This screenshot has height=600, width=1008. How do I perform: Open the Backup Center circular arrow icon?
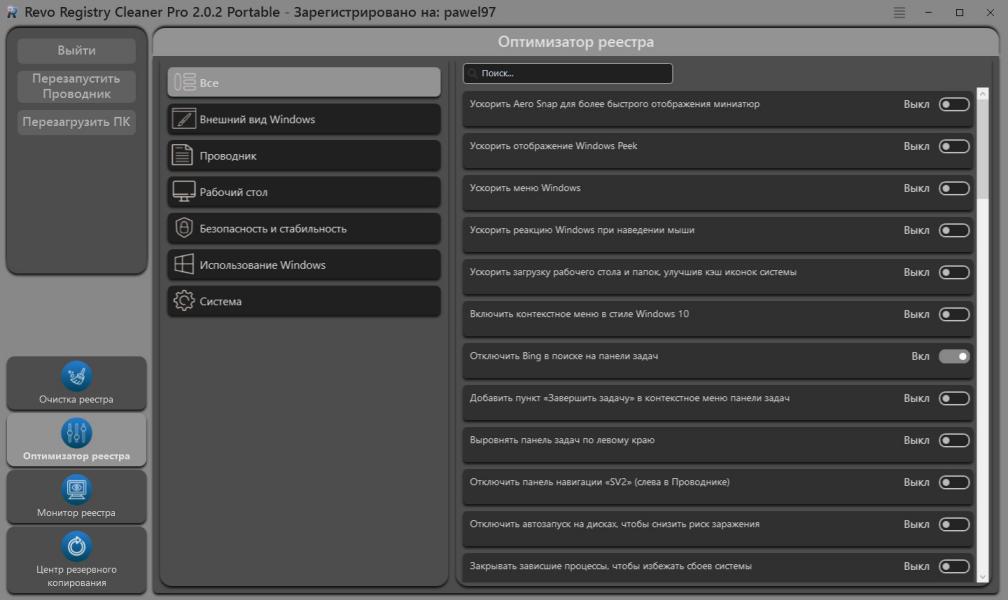point(77,547)
